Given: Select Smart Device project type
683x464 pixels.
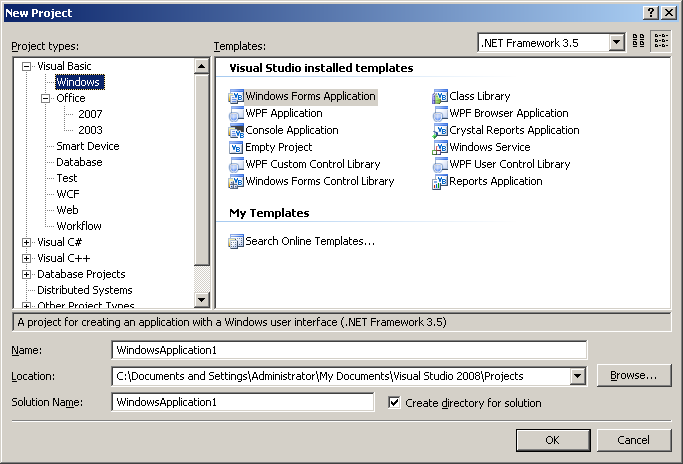Looking at the screenshot, I should point(88,146).
